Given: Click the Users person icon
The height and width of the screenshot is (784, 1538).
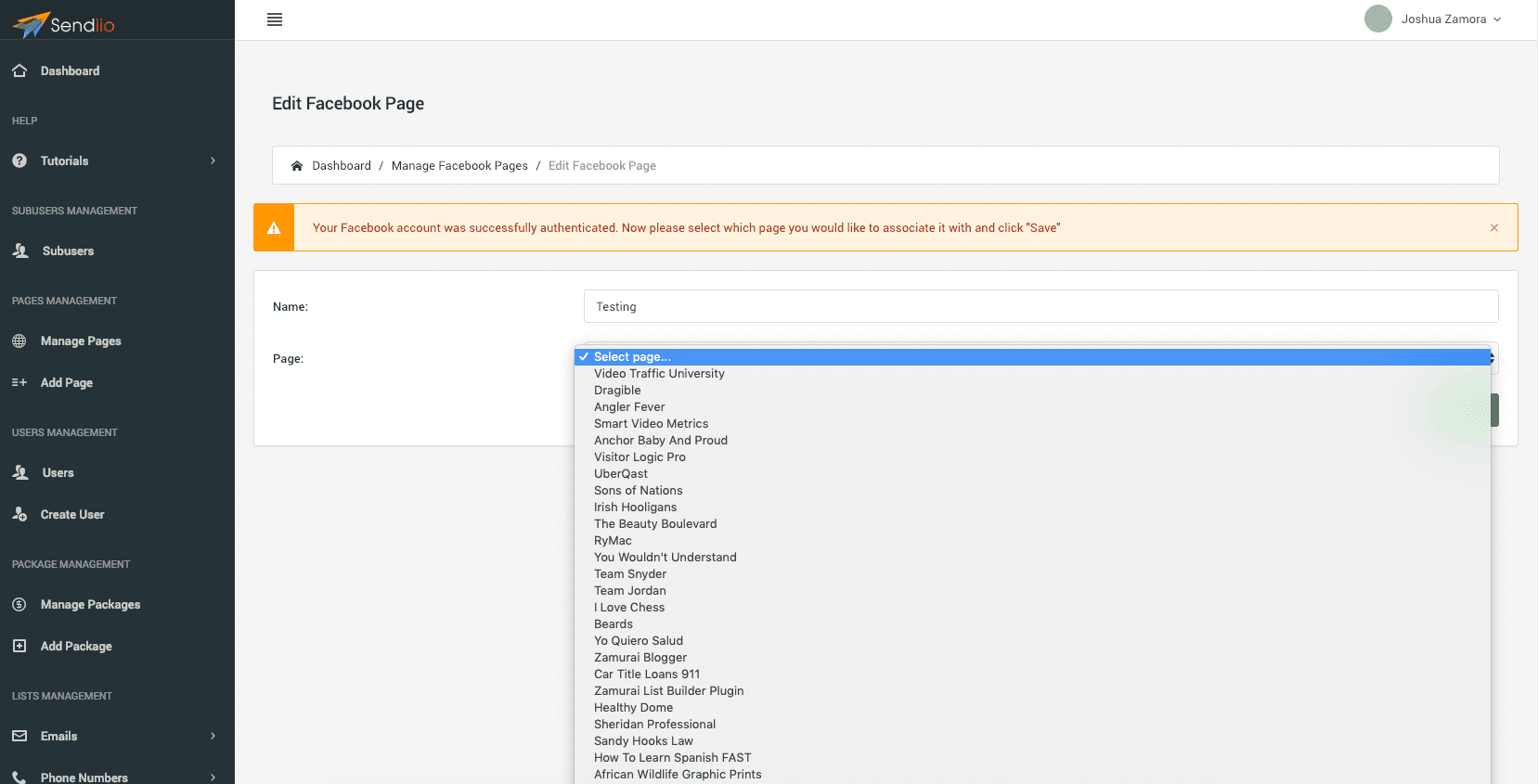Looking at the screenshot, I should 20,472.
